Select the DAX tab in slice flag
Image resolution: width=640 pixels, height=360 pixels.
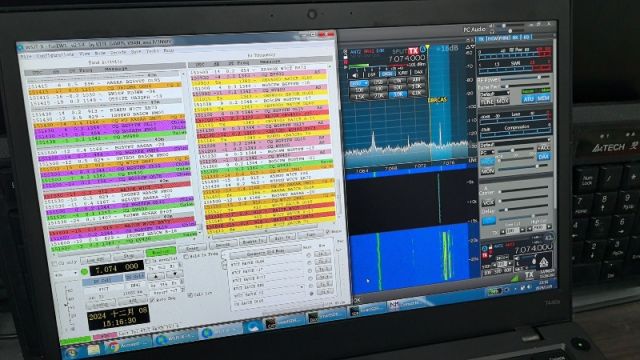coord(418,72)
